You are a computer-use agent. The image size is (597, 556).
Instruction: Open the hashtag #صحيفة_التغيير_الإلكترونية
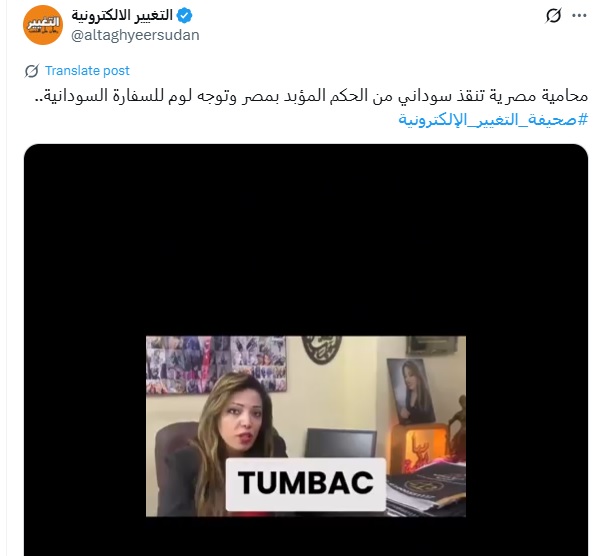tap(493, 120)
